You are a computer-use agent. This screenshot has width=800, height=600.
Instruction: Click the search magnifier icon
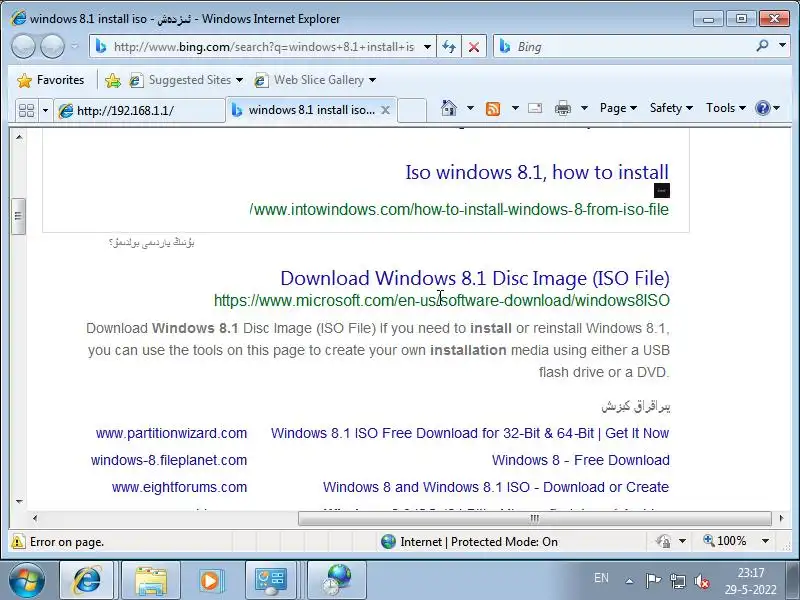click(x=762, y=46)
